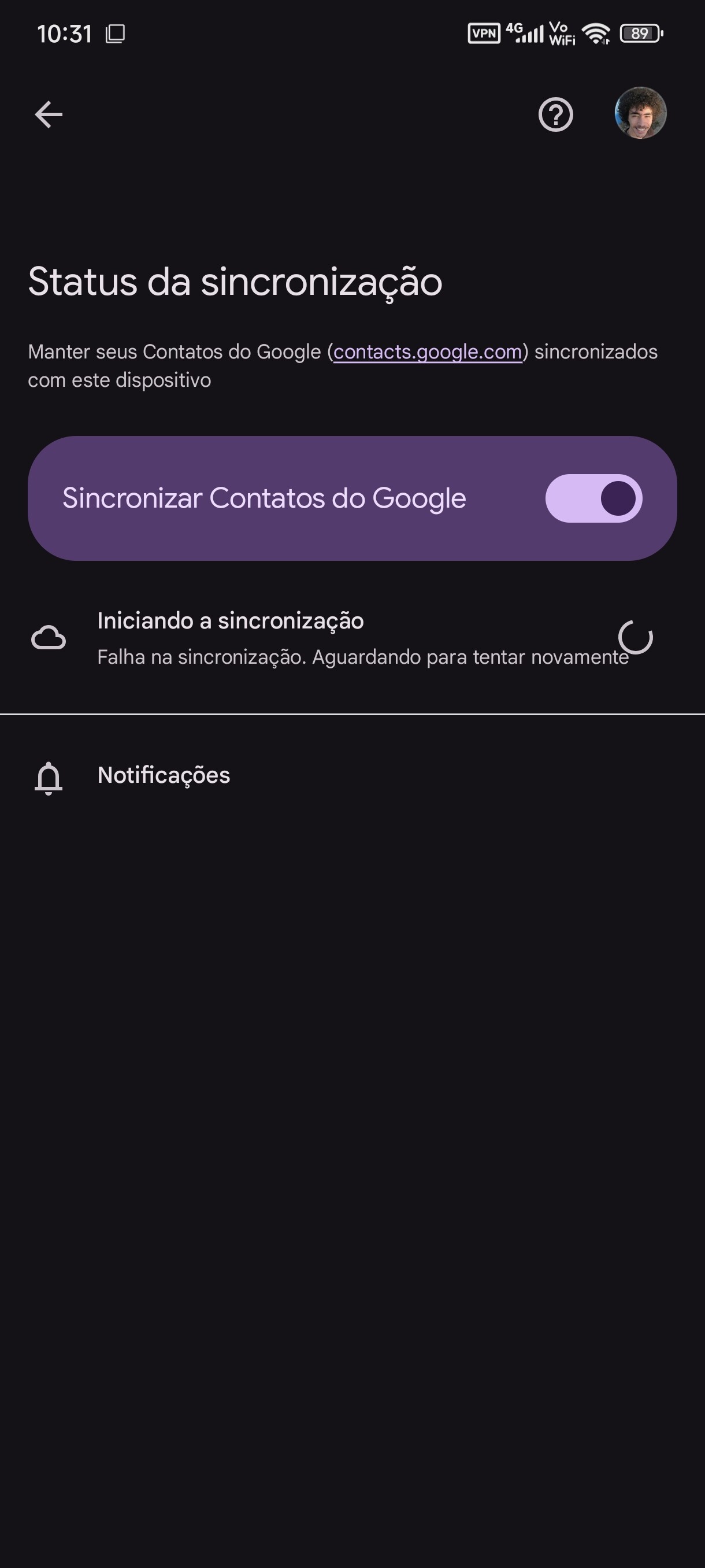Screen dimensions: 705x1568
Task: Open the help question mark icon
Action: [555, 114]
